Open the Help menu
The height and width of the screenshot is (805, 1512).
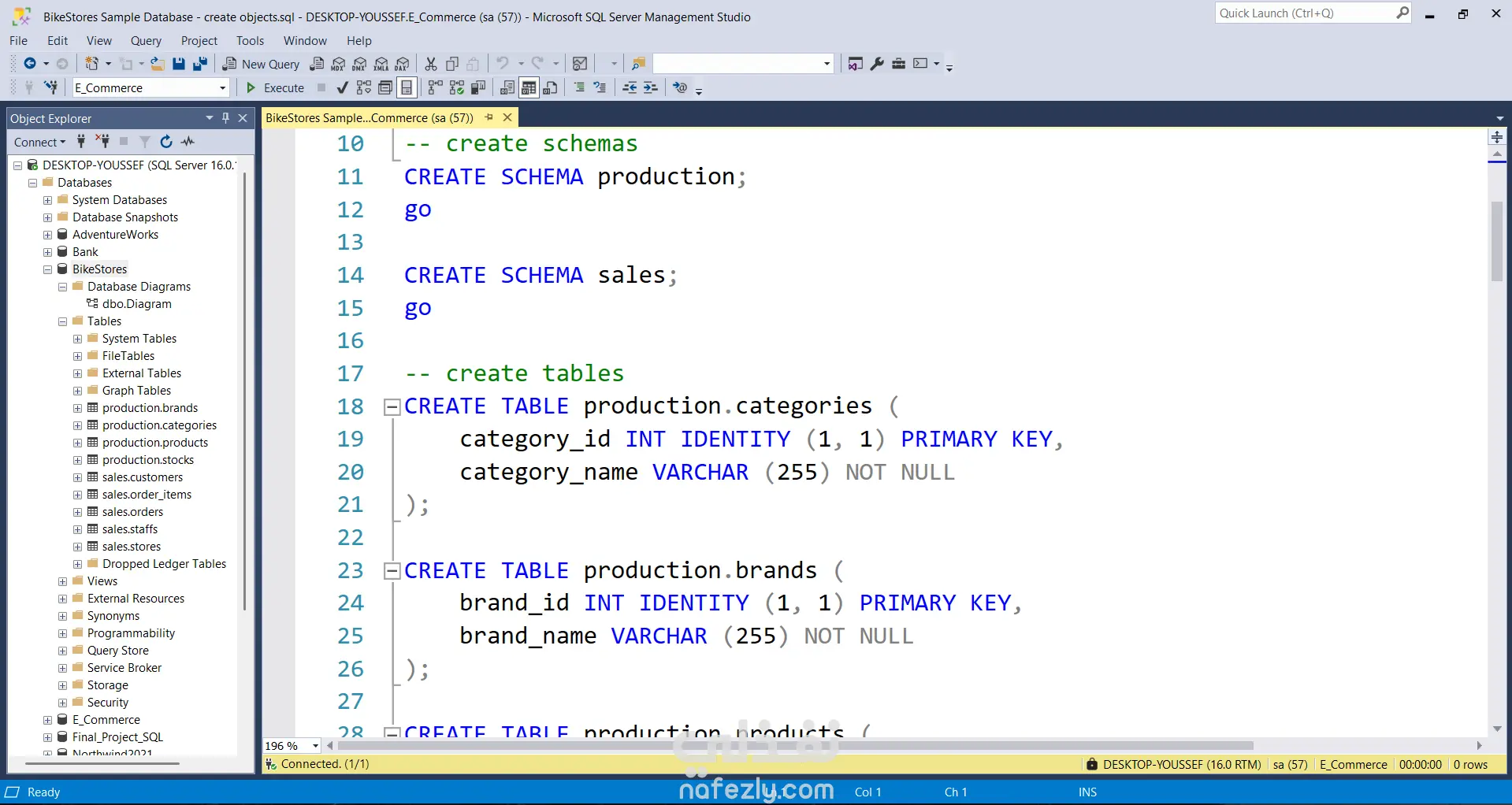[x=358, y=41]
